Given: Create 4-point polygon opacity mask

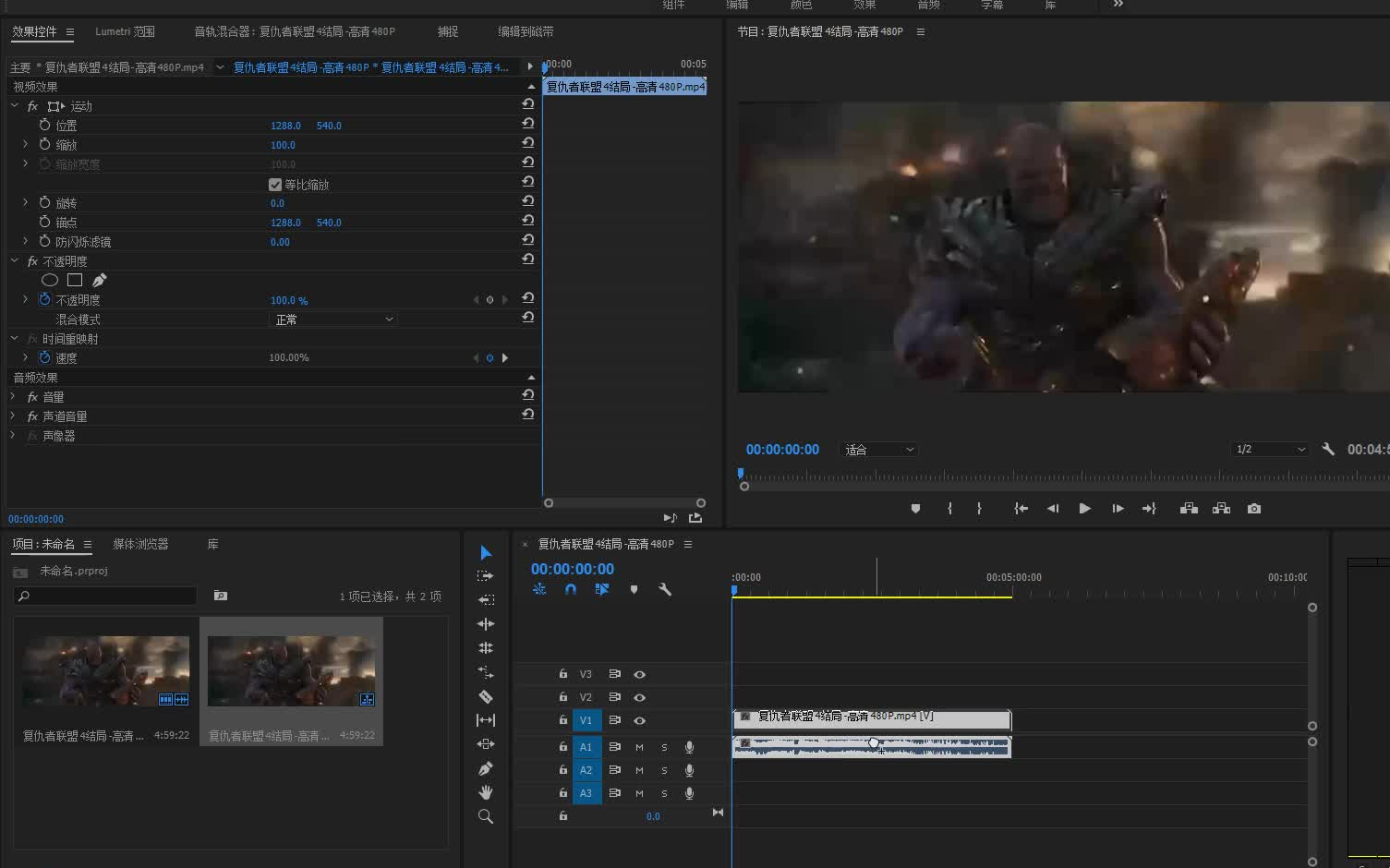Looking at the screenshot, I should click(75, 280).
